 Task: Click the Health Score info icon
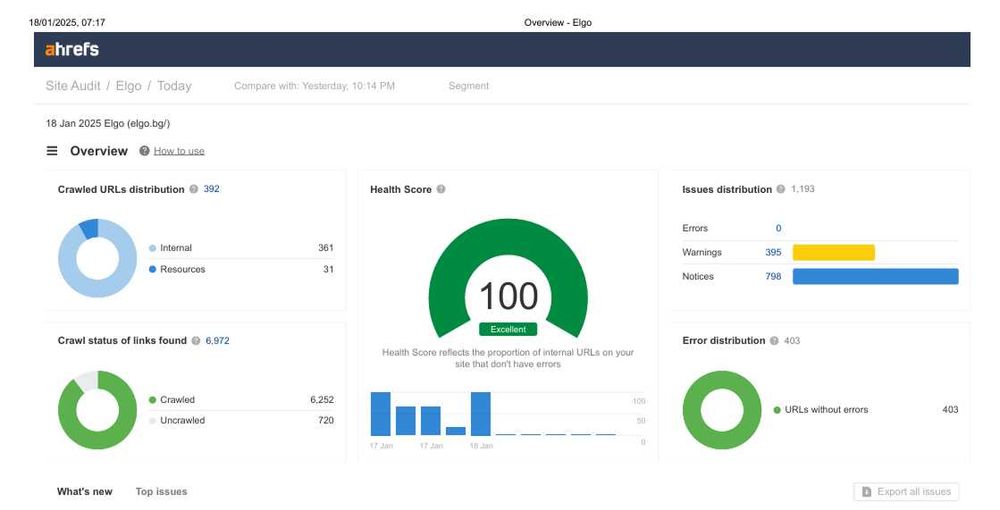point(441,189)
